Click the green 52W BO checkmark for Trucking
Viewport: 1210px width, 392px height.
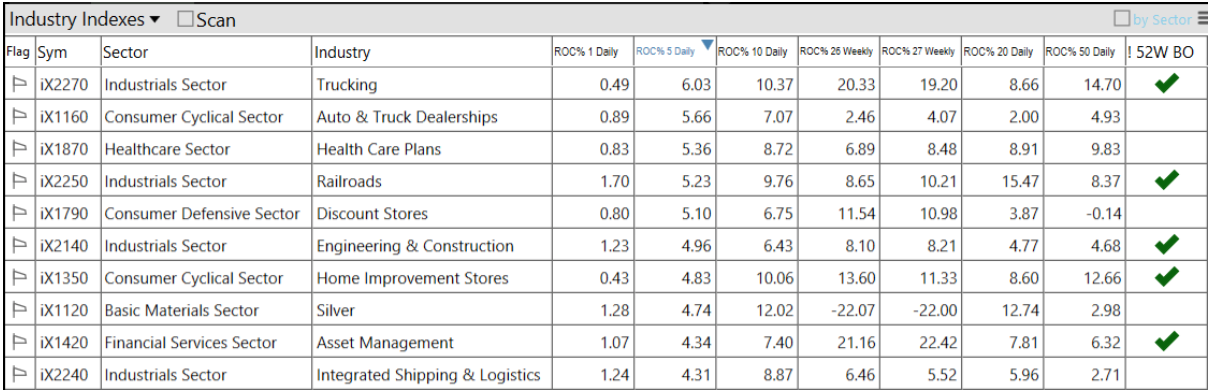point(1166,84)
